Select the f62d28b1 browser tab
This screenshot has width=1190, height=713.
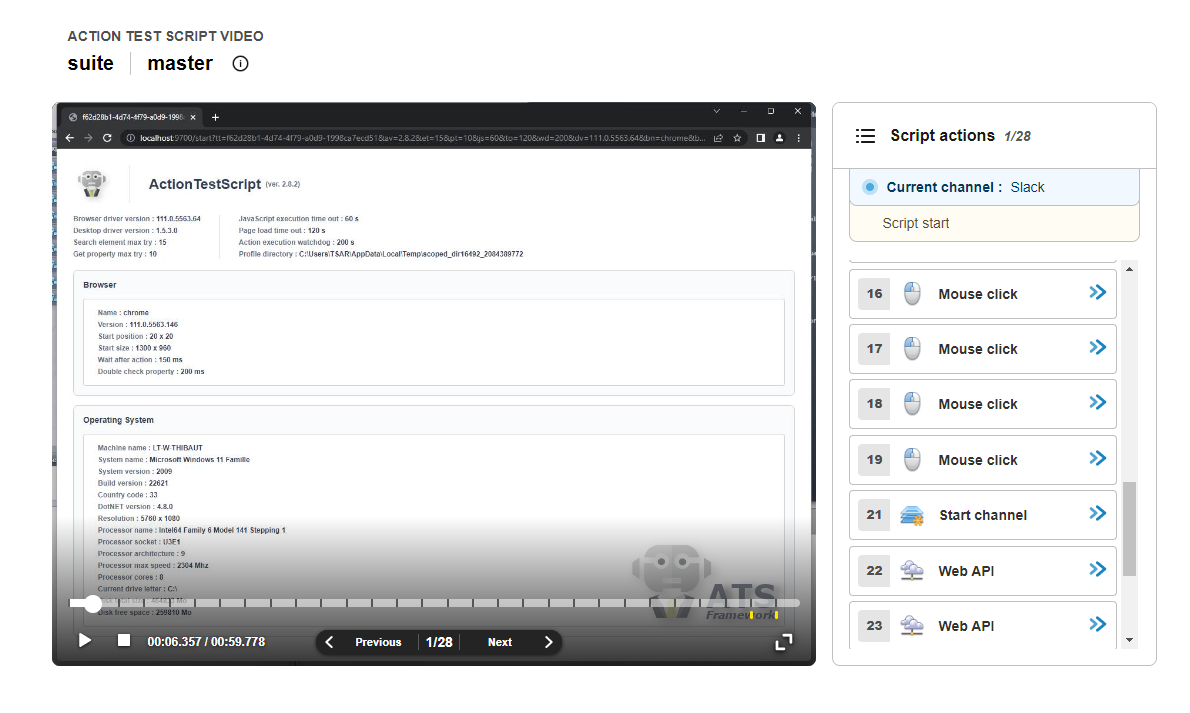(131, 118)
